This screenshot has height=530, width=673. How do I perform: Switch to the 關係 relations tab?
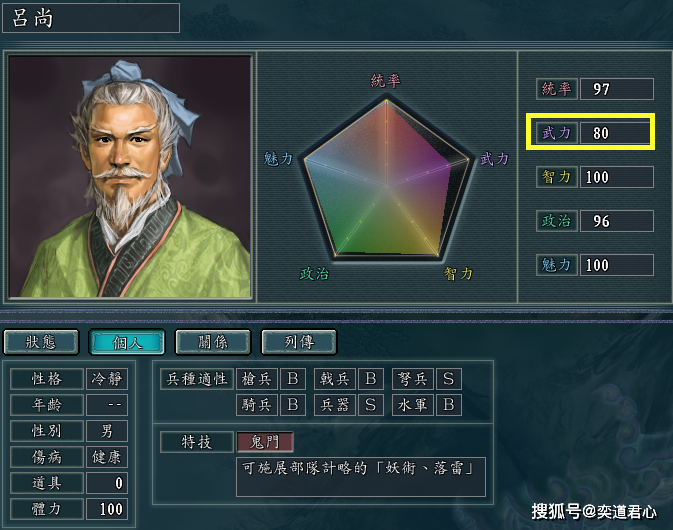[213, 342]
